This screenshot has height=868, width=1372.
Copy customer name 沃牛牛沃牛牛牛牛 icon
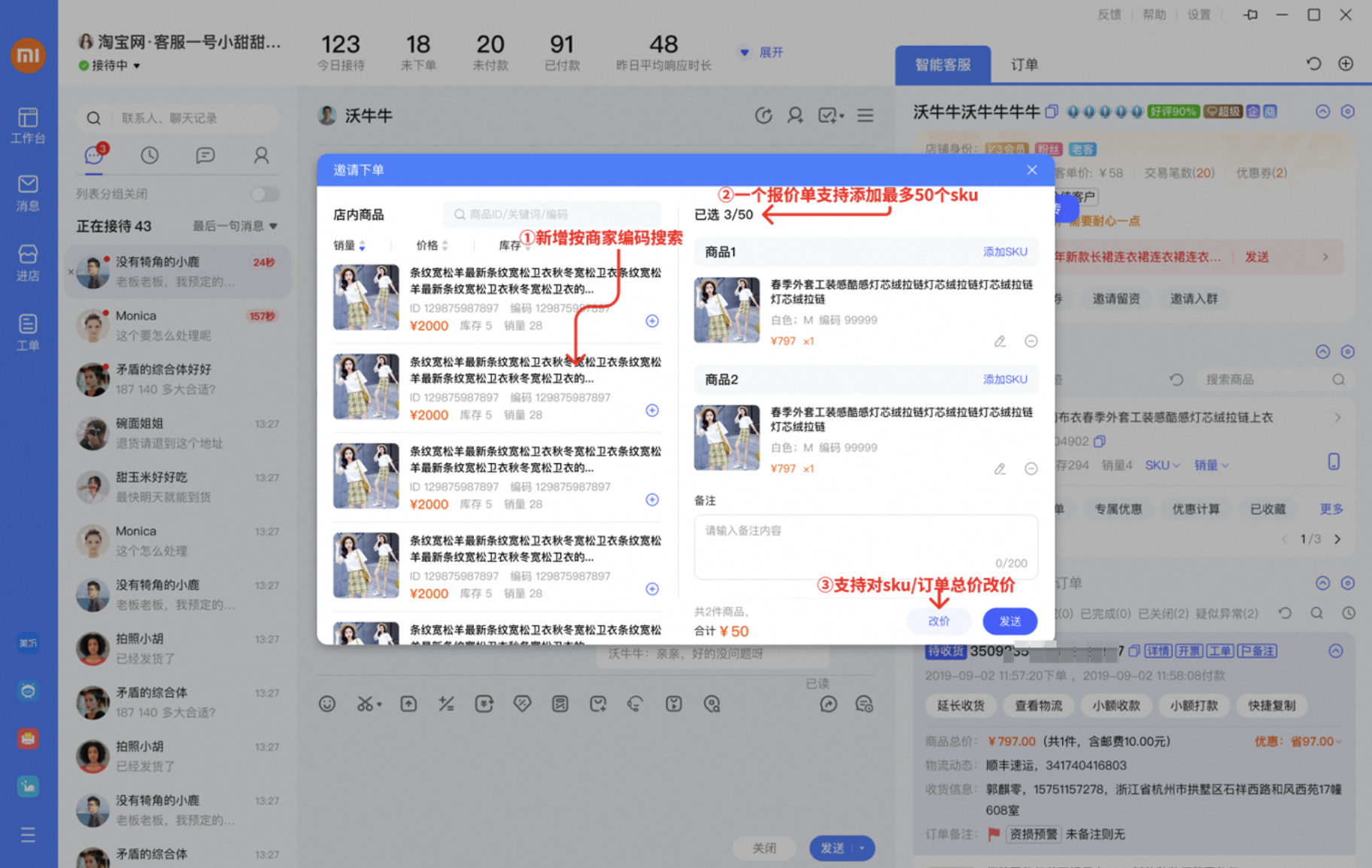pyautogui.click(x=1052, y=112)
